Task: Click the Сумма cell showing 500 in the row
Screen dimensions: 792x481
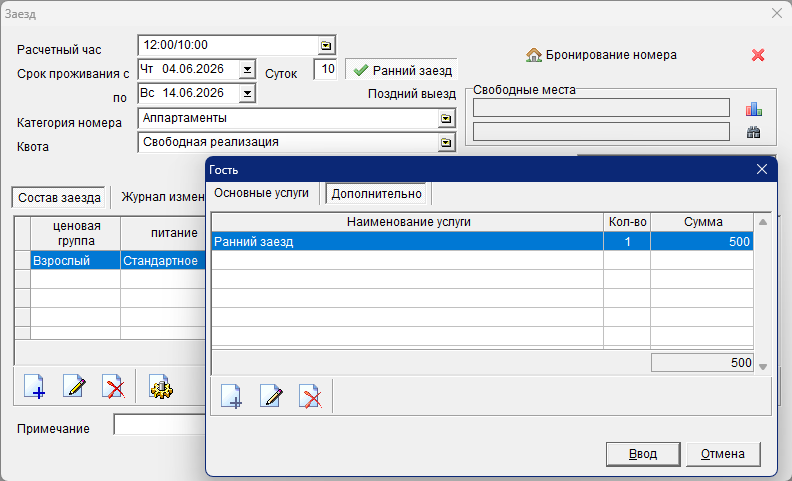Action: [x=702, y=242]
